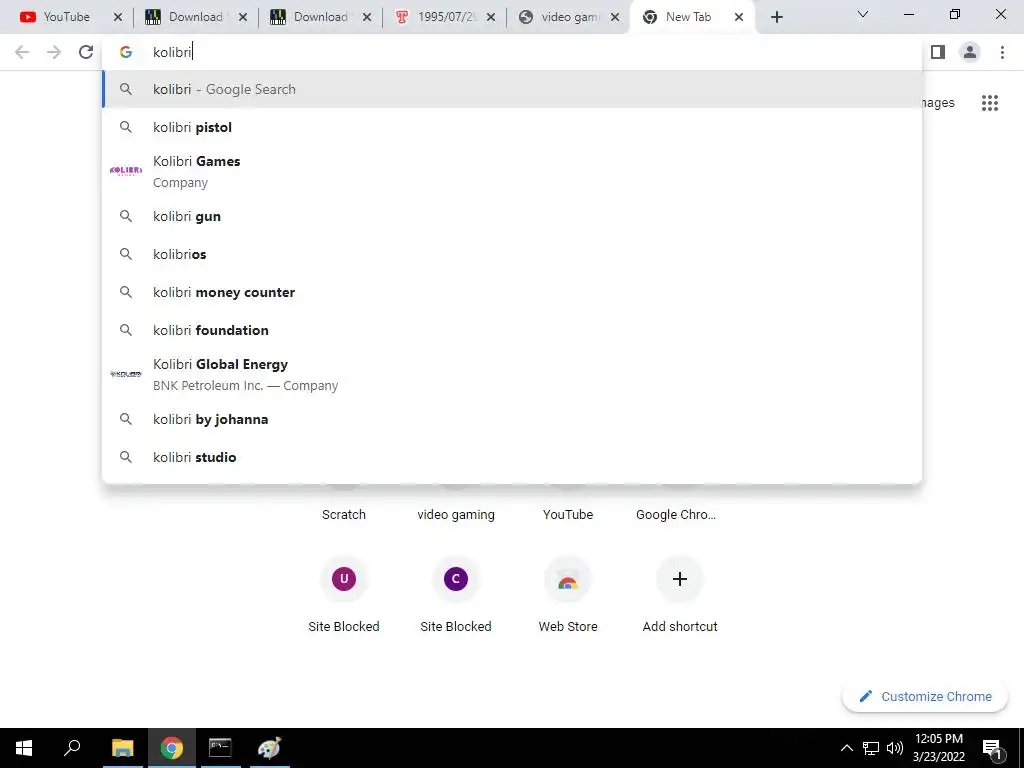The height and width of the screenshot is (768, 1024).
Task: Open the Command Prompt taskbar icon
Action: click(220, 748)
